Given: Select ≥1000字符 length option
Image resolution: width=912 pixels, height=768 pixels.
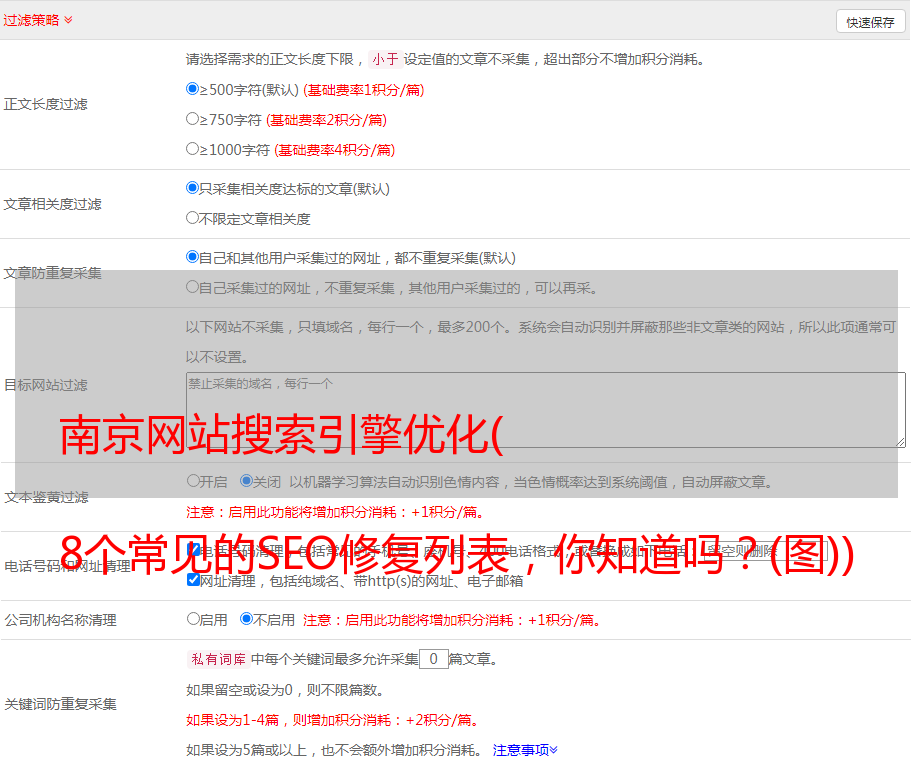Looking at the screenshot, I should [x=192, y=148].
